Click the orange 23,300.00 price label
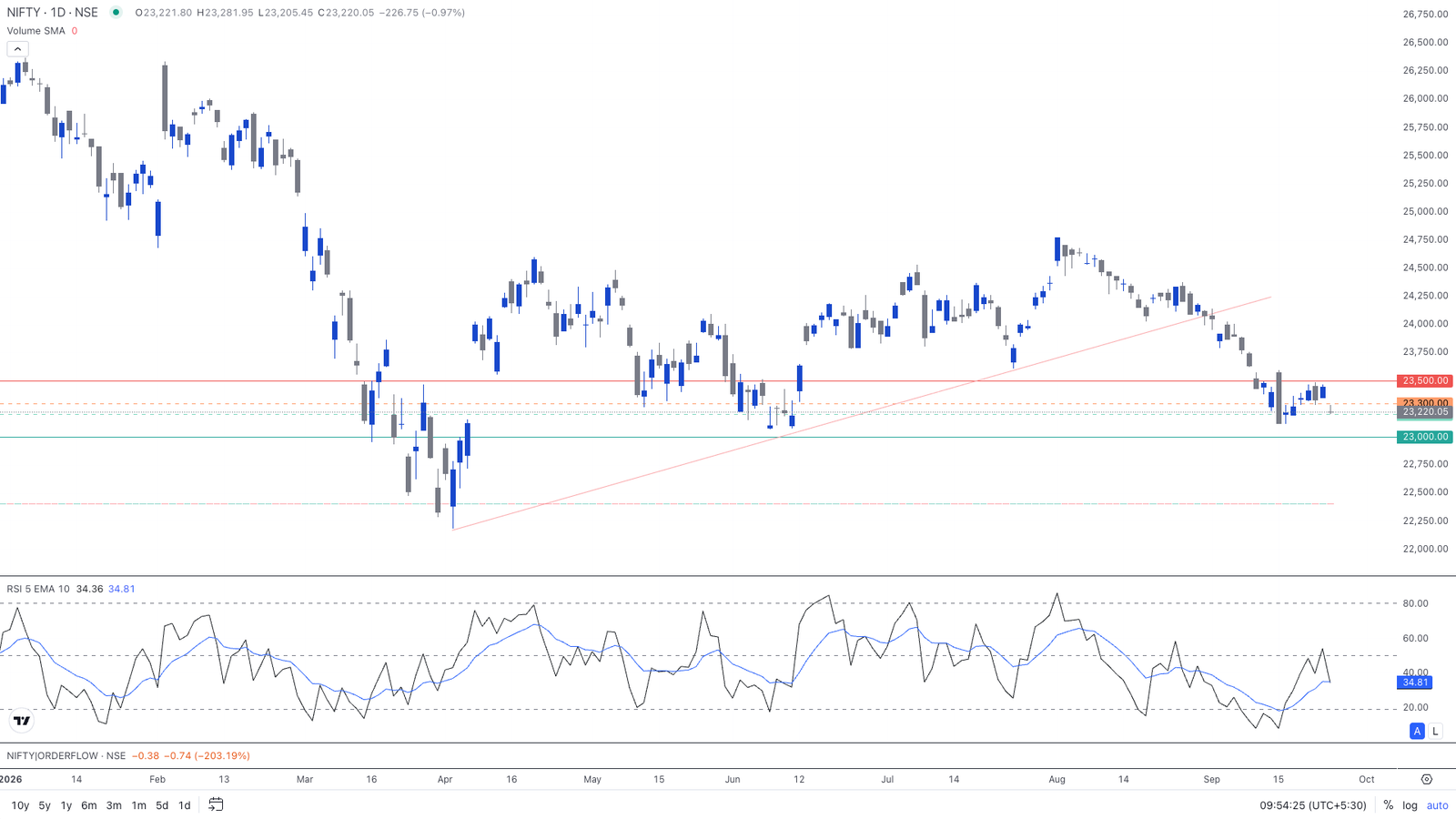This screenshot has width=1456, height=819. point(1425,401)
